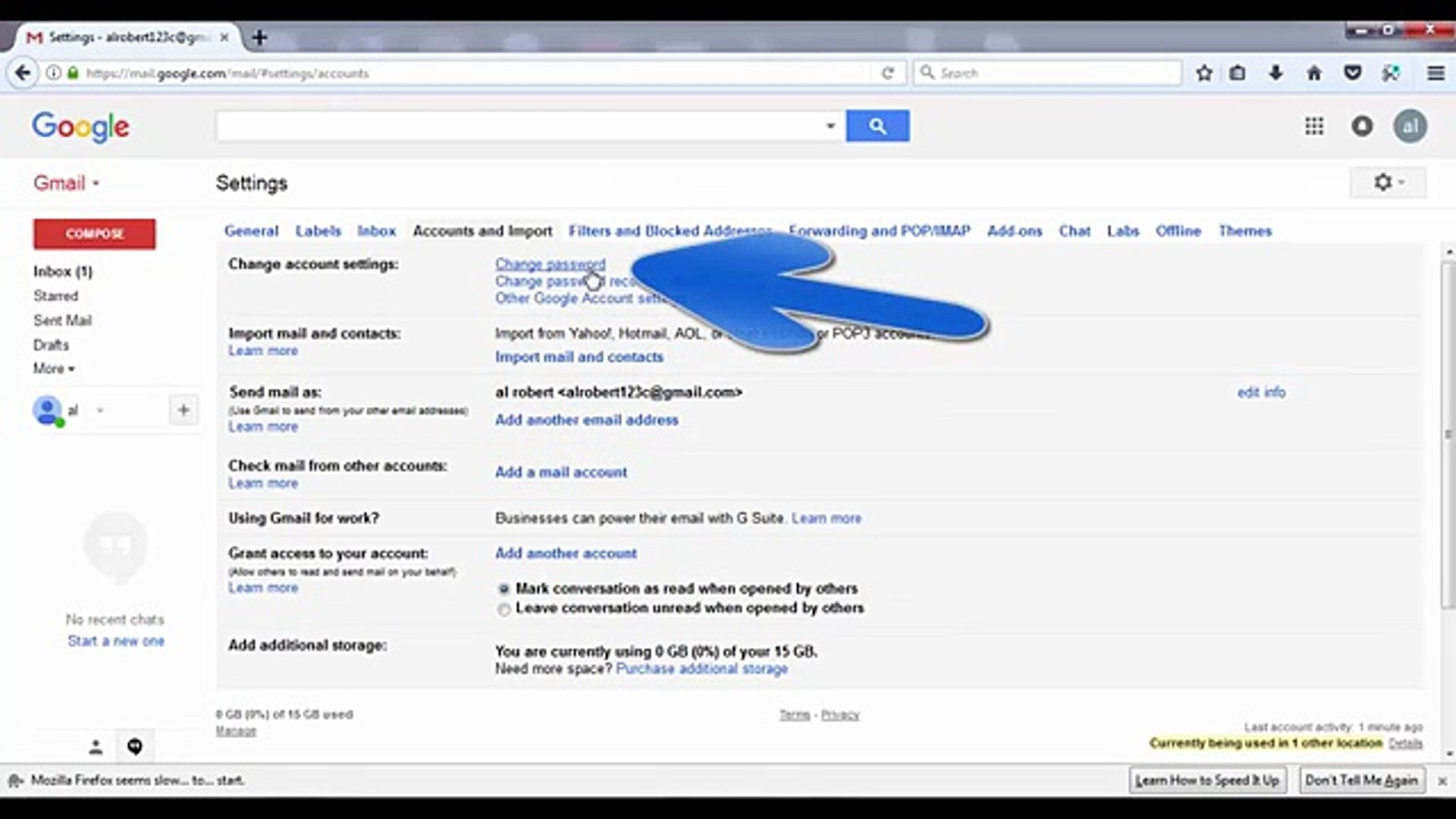The height and width of the screenshot is (819, 1456).
Task: Bookmark this page with the star icon
Action: point(1203,73)
